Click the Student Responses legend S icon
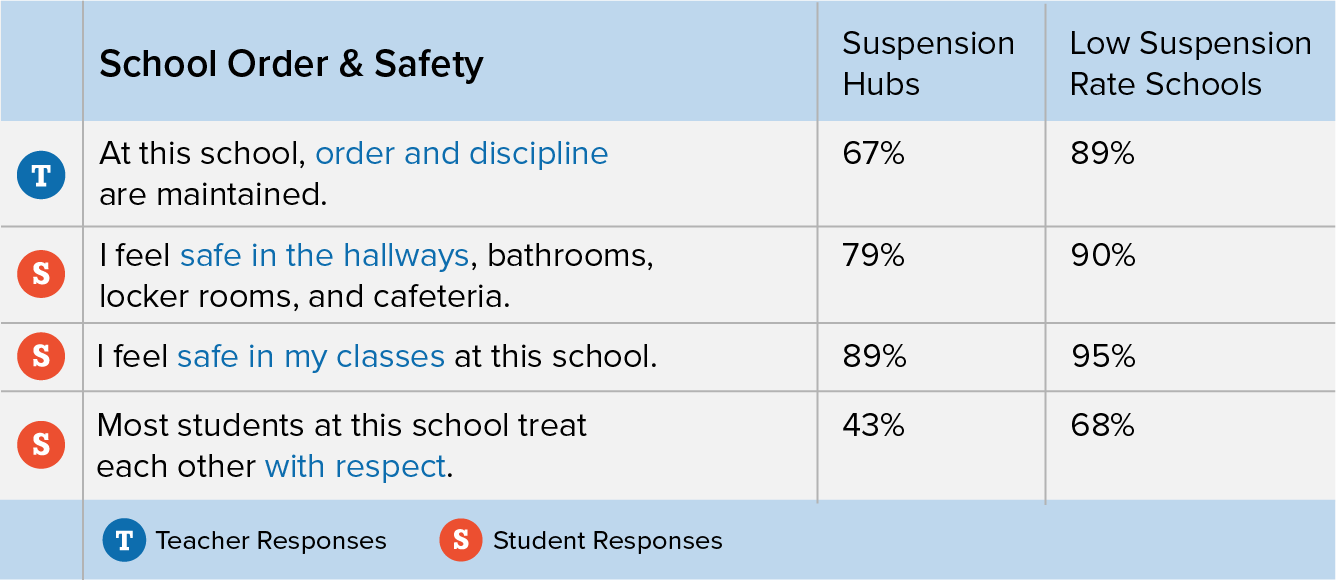The width and height of the screenshot is (1336, 580). pos(461,540)
